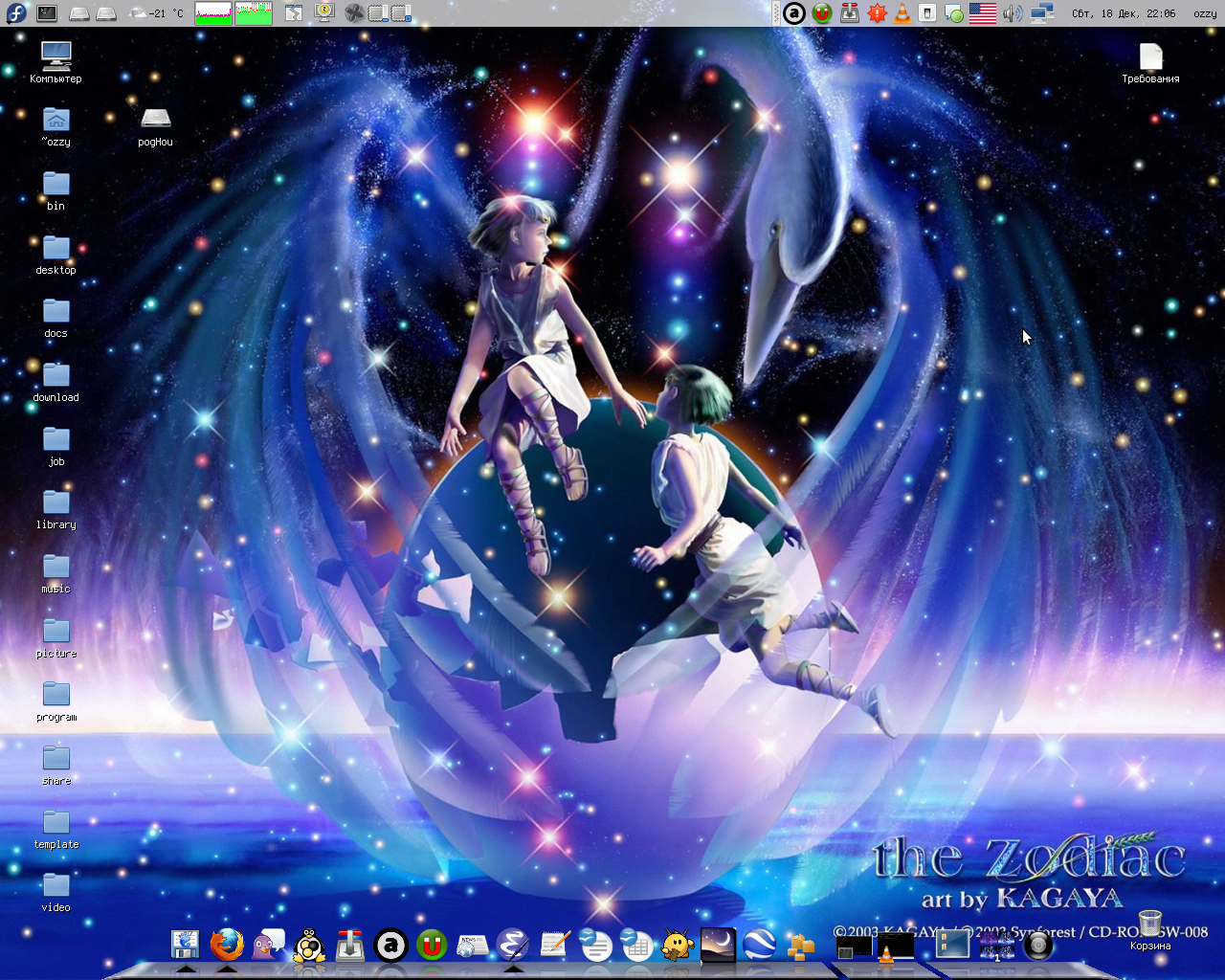Viewport: 1225px width, 980px height.
Task: Open the volume control speaker icon
Action: point(1013,13)
